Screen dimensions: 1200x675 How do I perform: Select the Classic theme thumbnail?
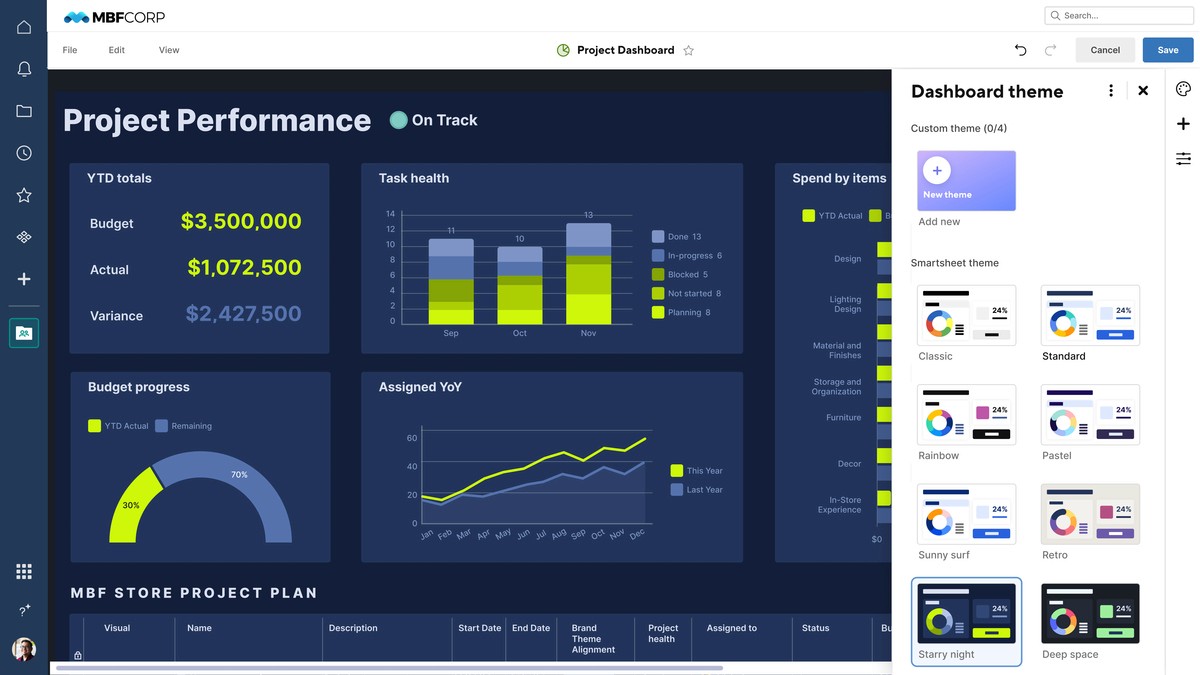(966, 316)
